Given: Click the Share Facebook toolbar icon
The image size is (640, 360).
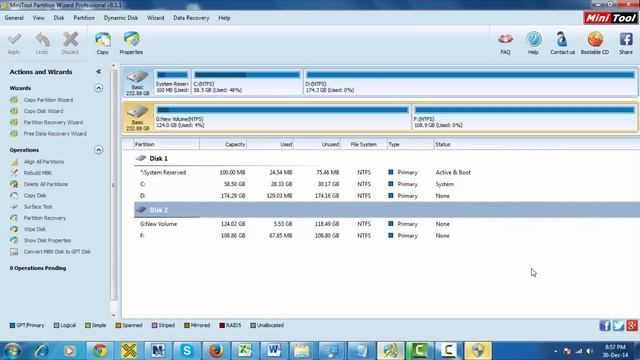Looking at the screenshot, I should coord(626,43).
